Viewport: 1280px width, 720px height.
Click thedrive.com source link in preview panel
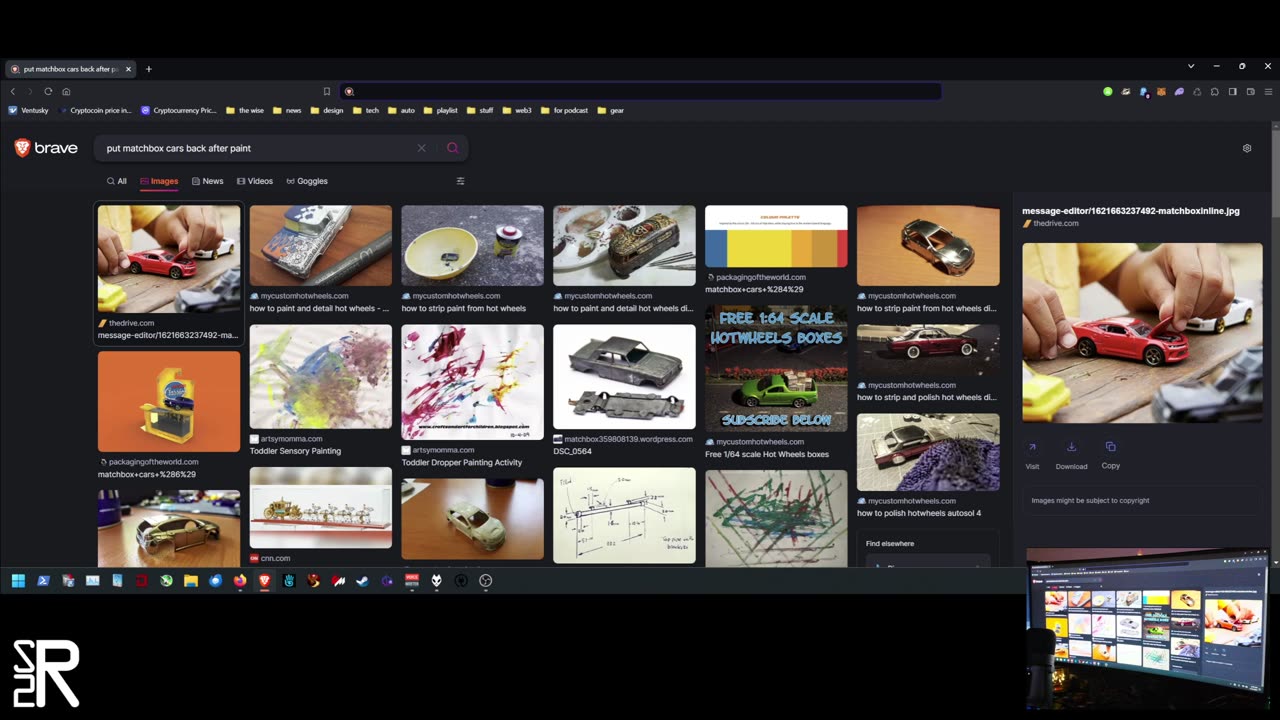1056,223
